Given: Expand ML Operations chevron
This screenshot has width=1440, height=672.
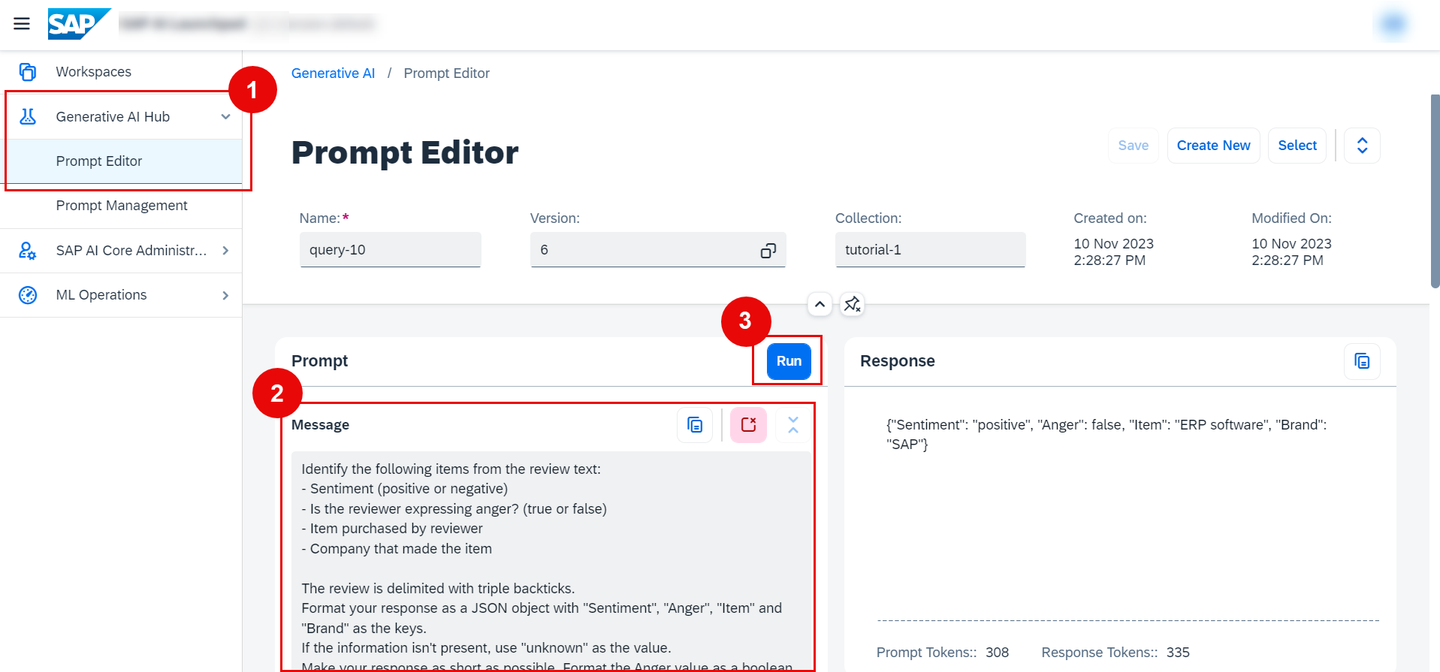Looking at the screenshot, I should coord(225,295).
